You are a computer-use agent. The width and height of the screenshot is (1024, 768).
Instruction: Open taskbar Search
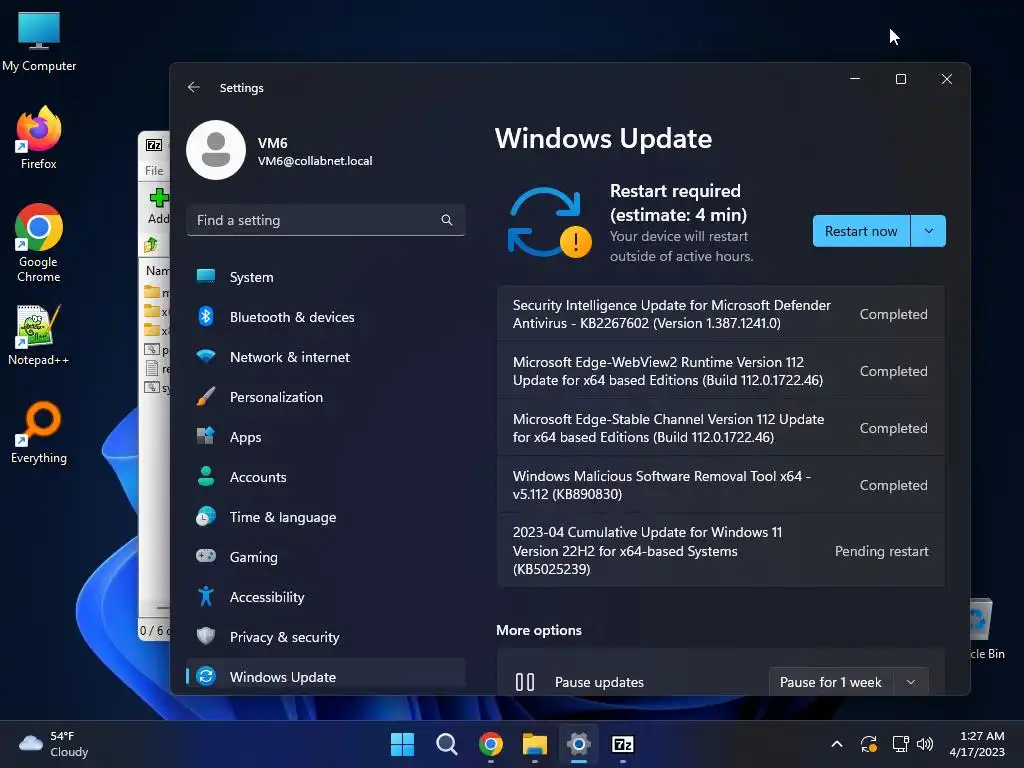point(447,744)
